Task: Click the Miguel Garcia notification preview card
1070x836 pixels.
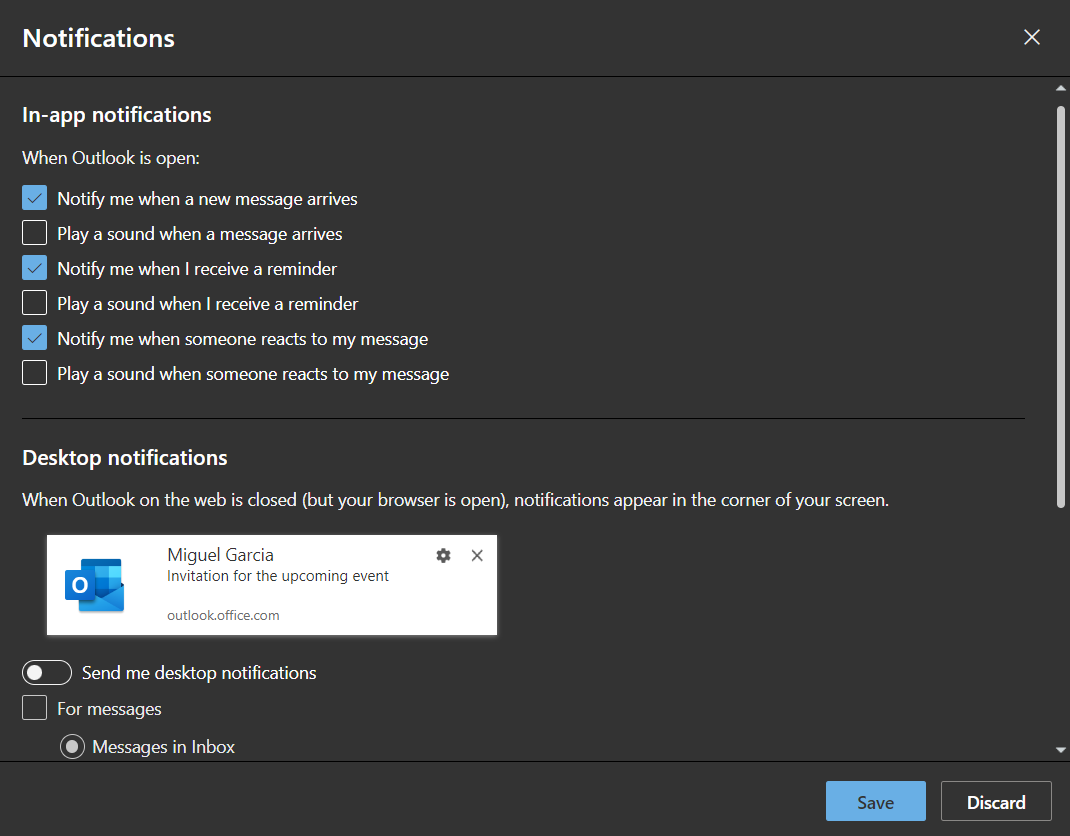Action: 272,585
